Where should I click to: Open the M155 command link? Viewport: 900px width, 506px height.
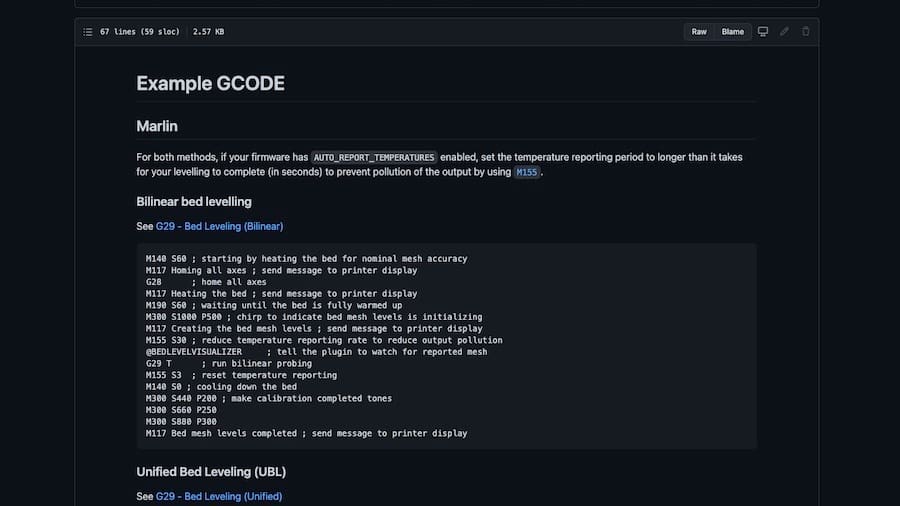point(526,172)
